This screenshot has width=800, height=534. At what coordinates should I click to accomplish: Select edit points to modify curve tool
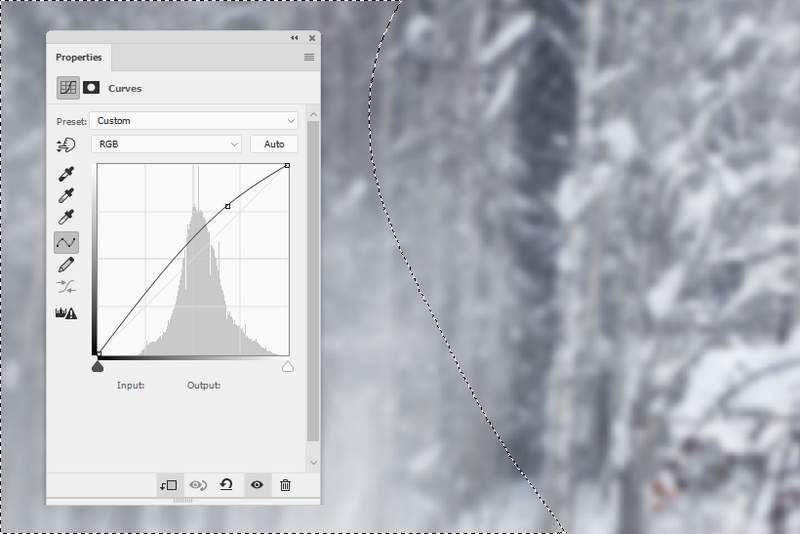click(x=66, y=242)
